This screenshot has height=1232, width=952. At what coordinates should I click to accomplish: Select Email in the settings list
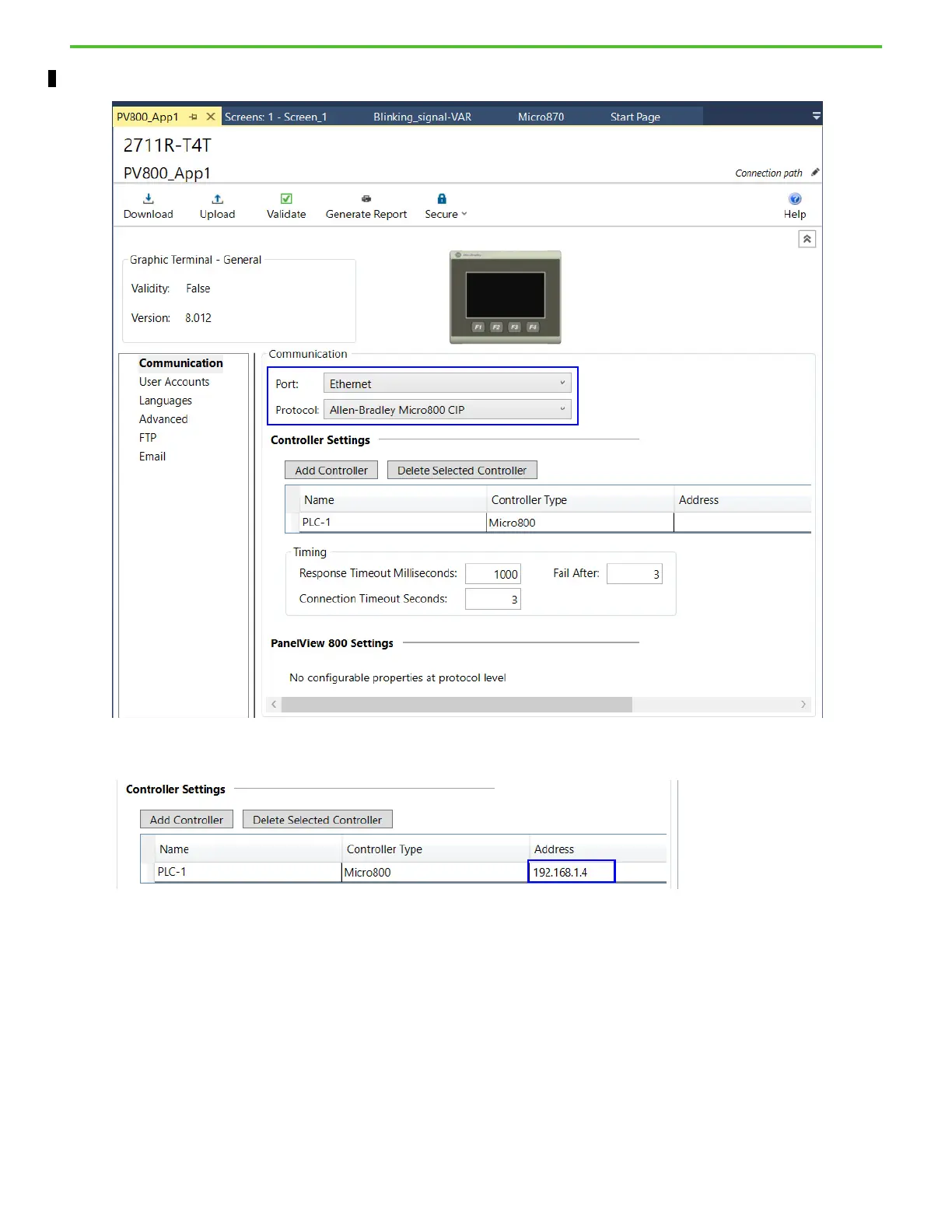click(x=152, y=457)
